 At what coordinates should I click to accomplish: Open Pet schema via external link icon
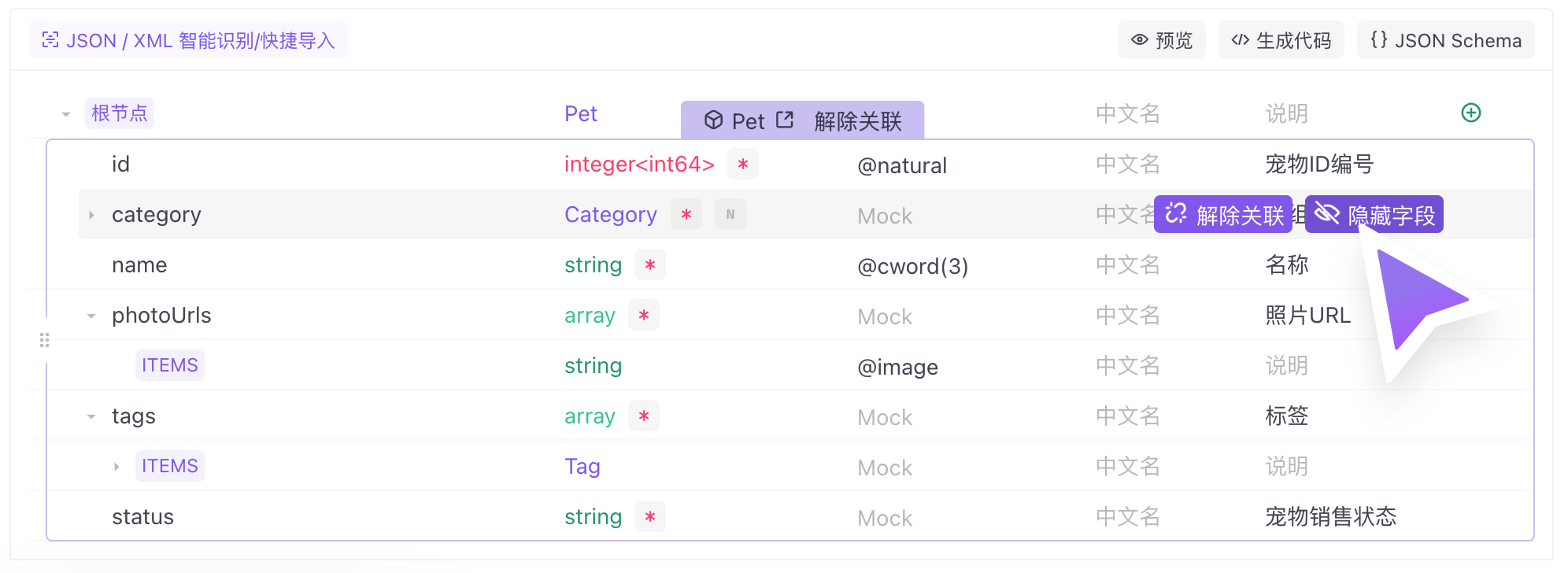785,120
